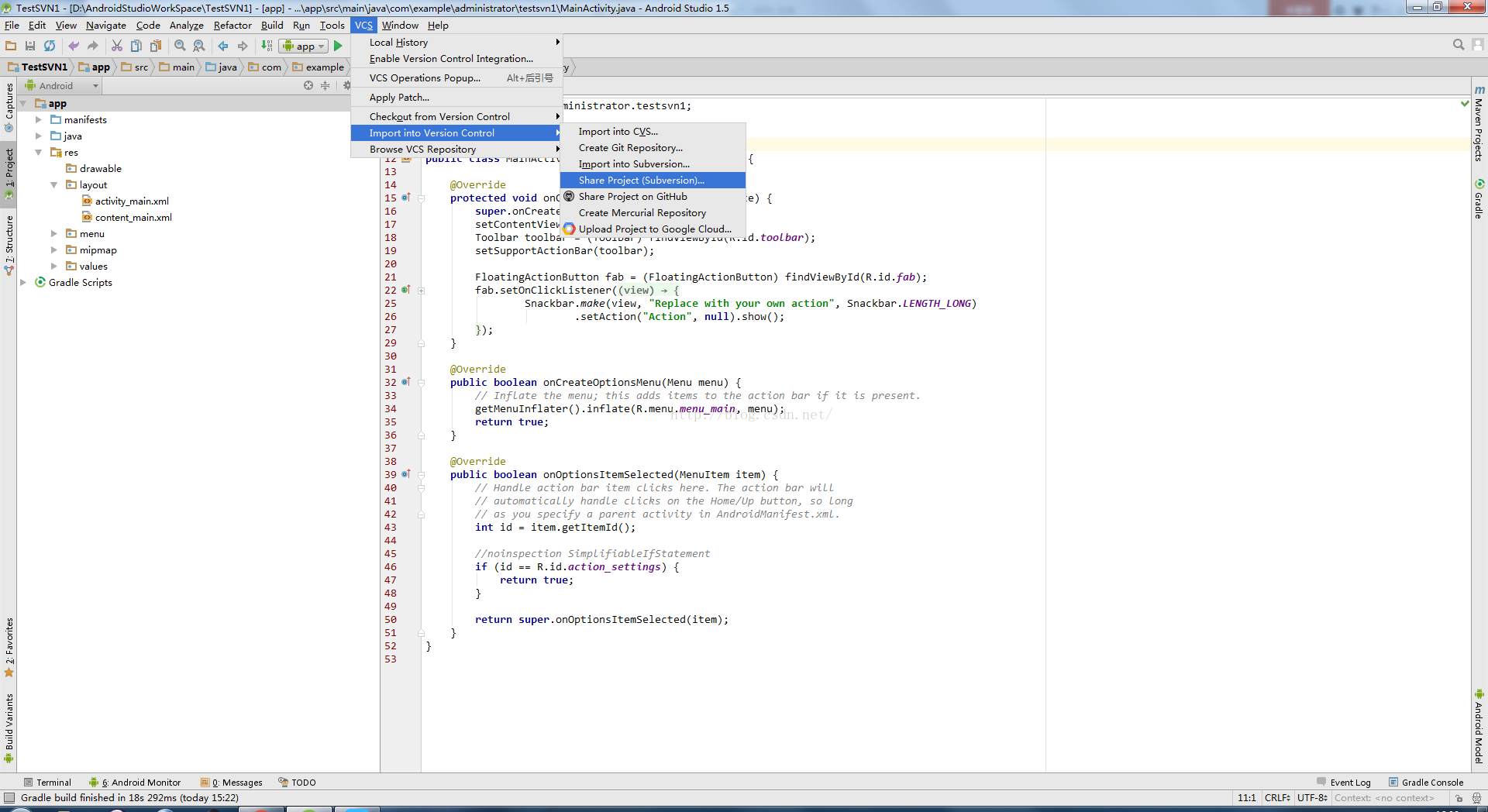Toggle the Favorites tool window tab
1488x812 pixels.
[9, 647]
